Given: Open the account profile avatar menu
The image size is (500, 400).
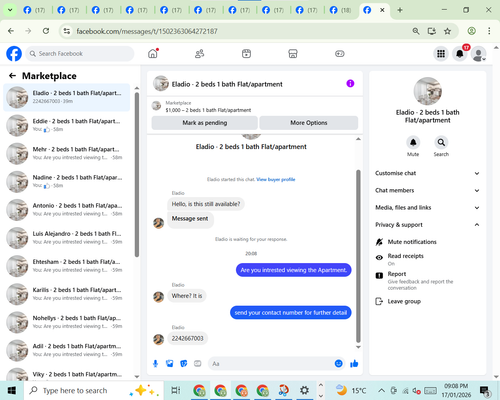Looking at the screenshot, I should point(478,54).
